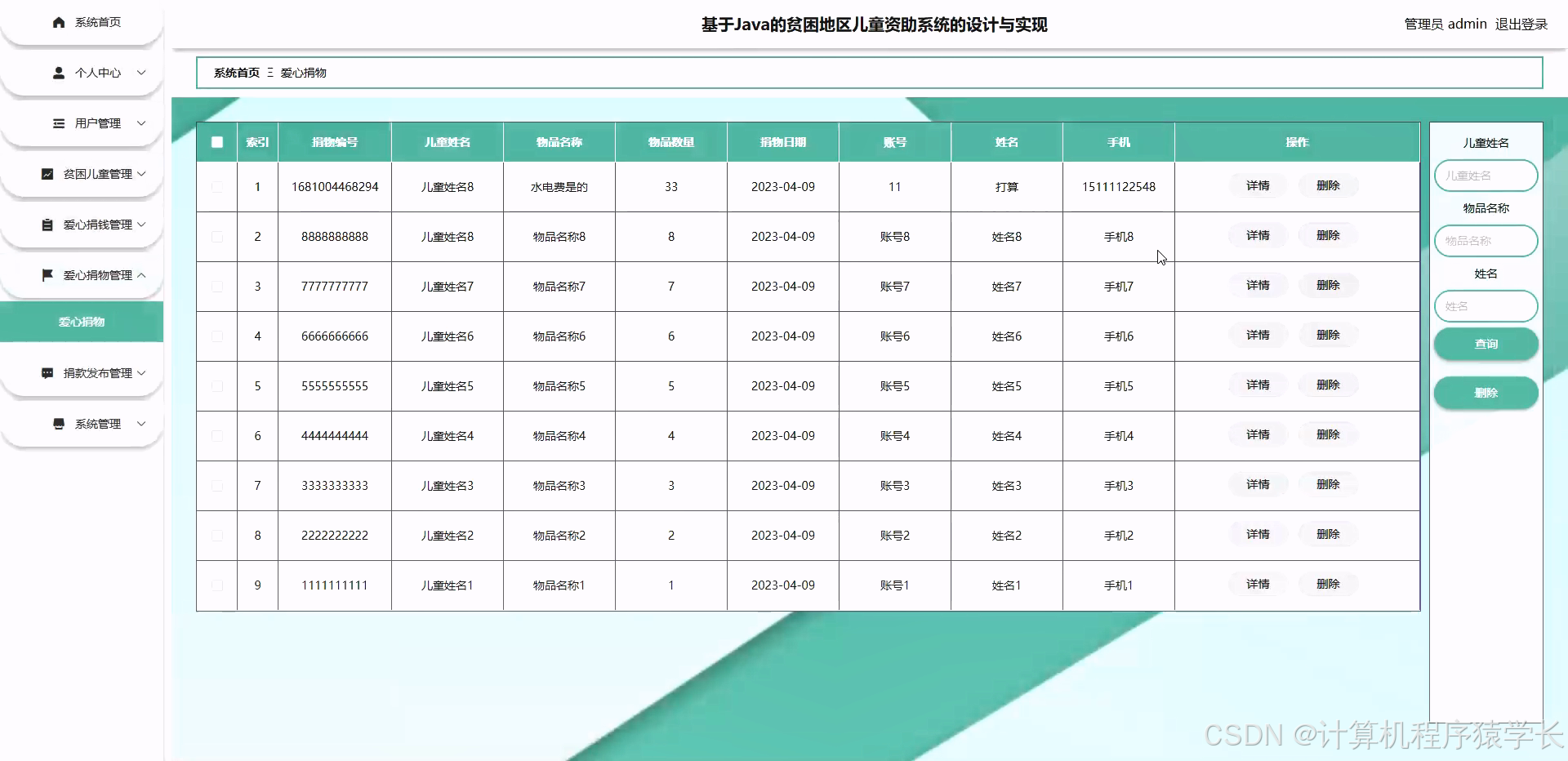This screenshot has width=1568, height=761.
Task: Click the 用户管理 list icon
Action: [x=57, y=123]
